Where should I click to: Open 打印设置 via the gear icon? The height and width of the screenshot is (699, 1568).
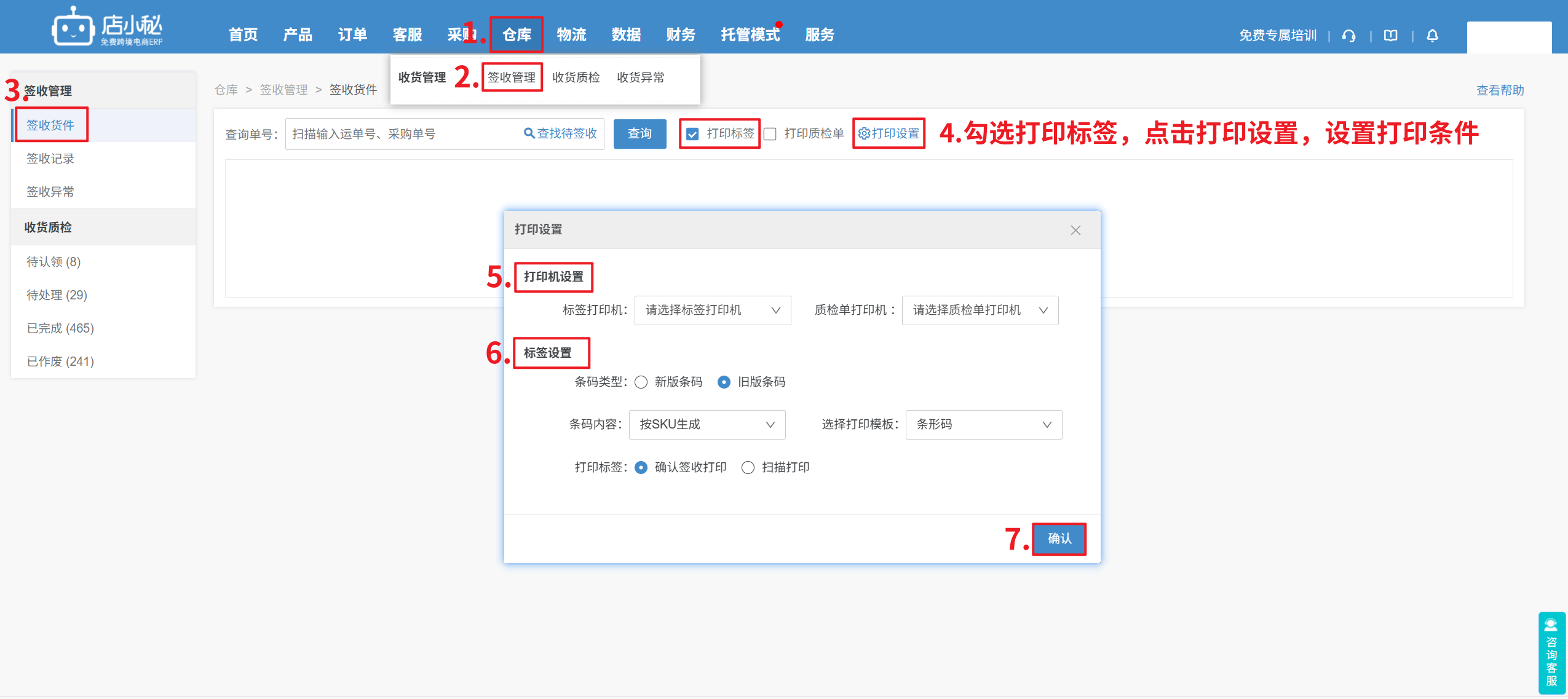864,133
